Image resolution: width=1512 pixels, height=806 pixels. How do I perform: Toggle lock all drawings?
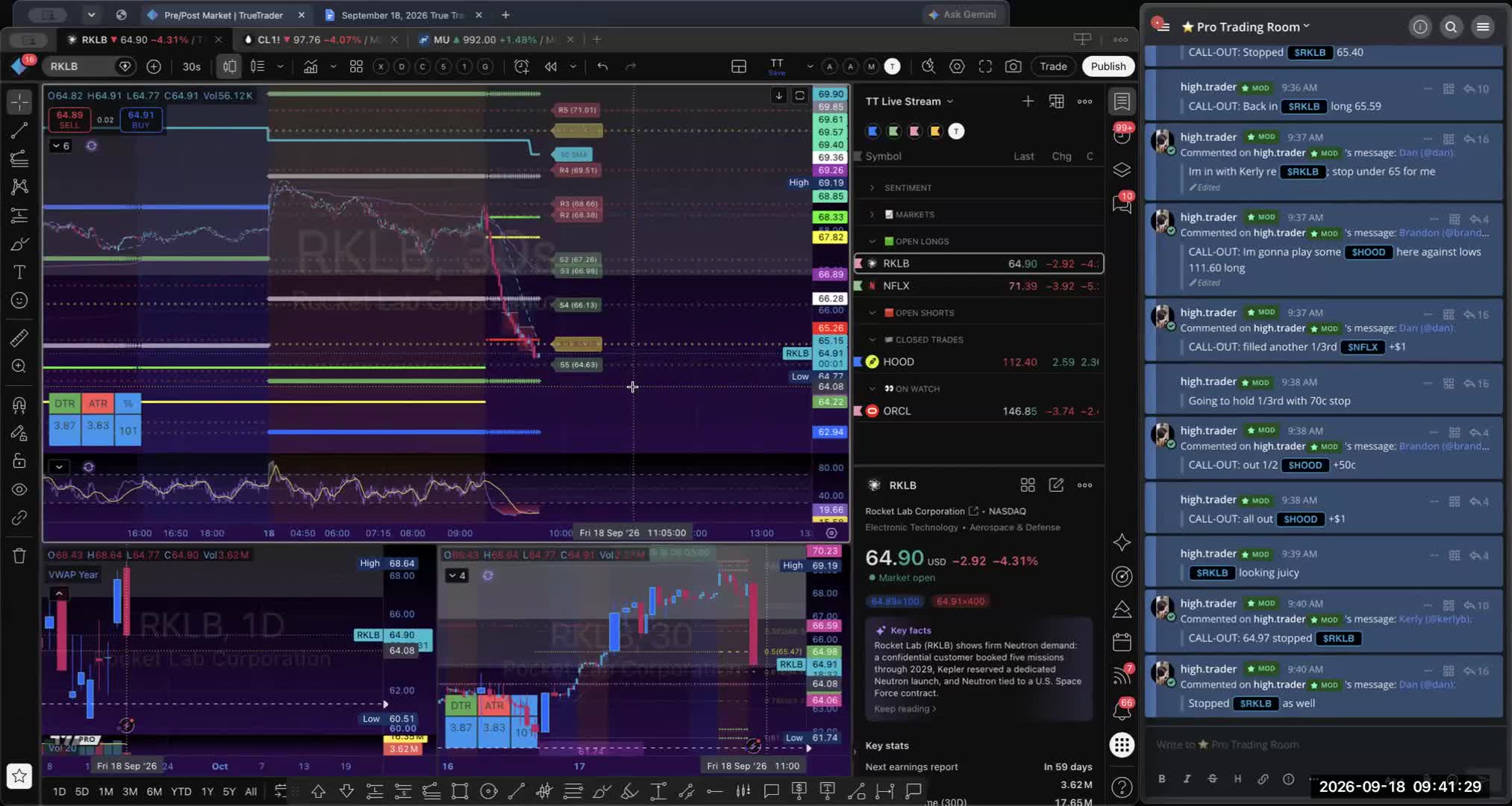19,461
